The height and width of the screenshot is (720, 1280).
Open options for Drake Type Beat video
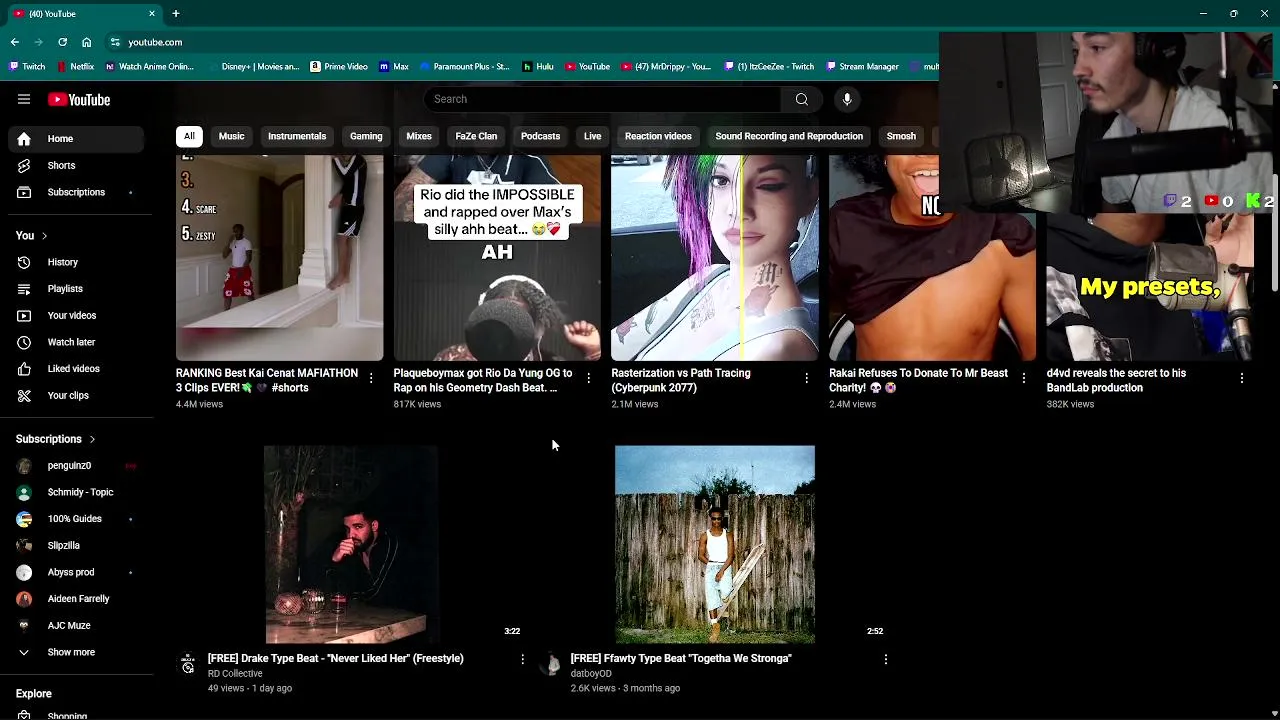(x=522, y=659)
